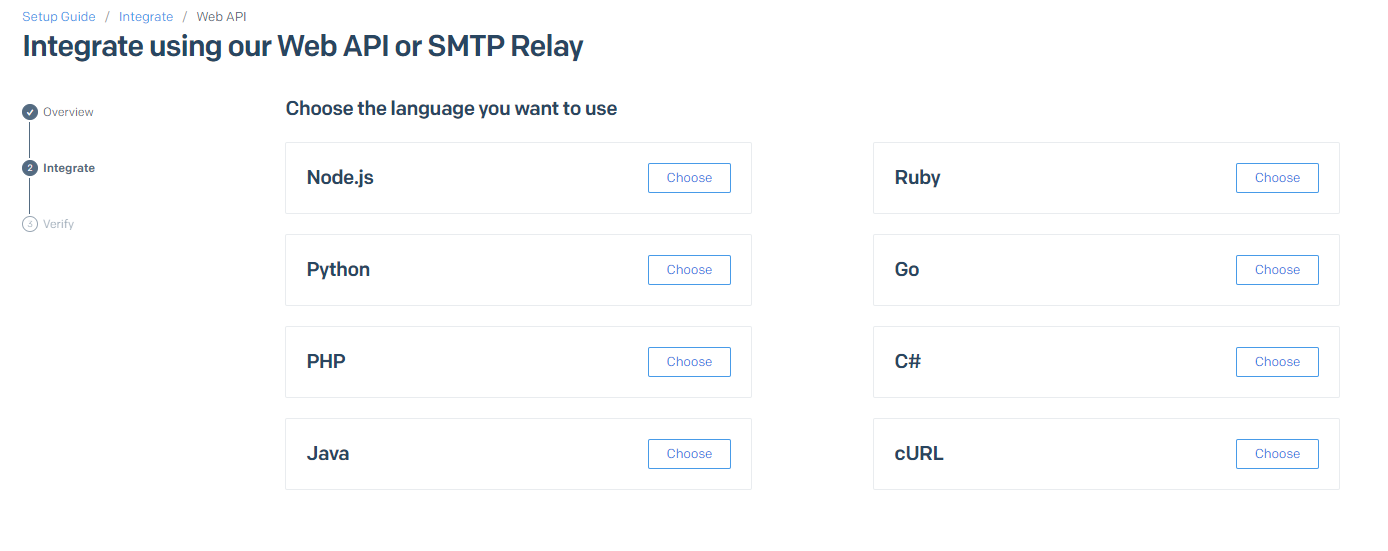Choose Go as the language

click(1277, 270)
